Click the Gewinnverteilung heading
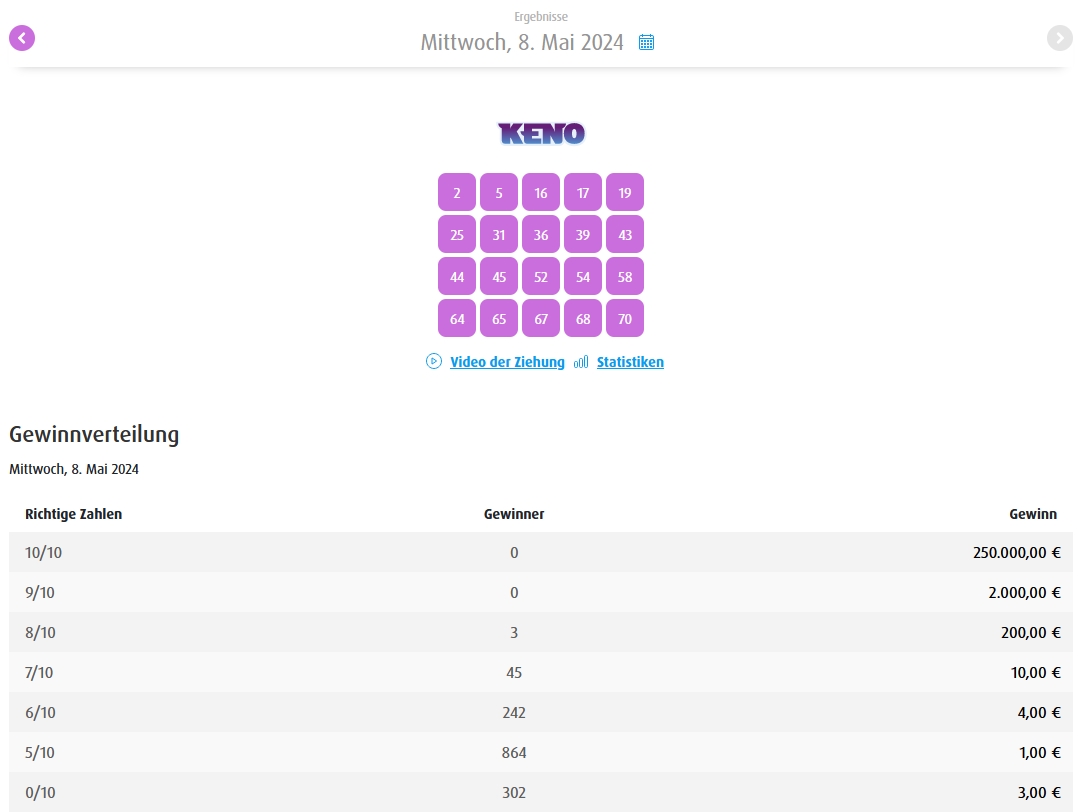This screenshot has height=812, width=1078. coord(94,435)
